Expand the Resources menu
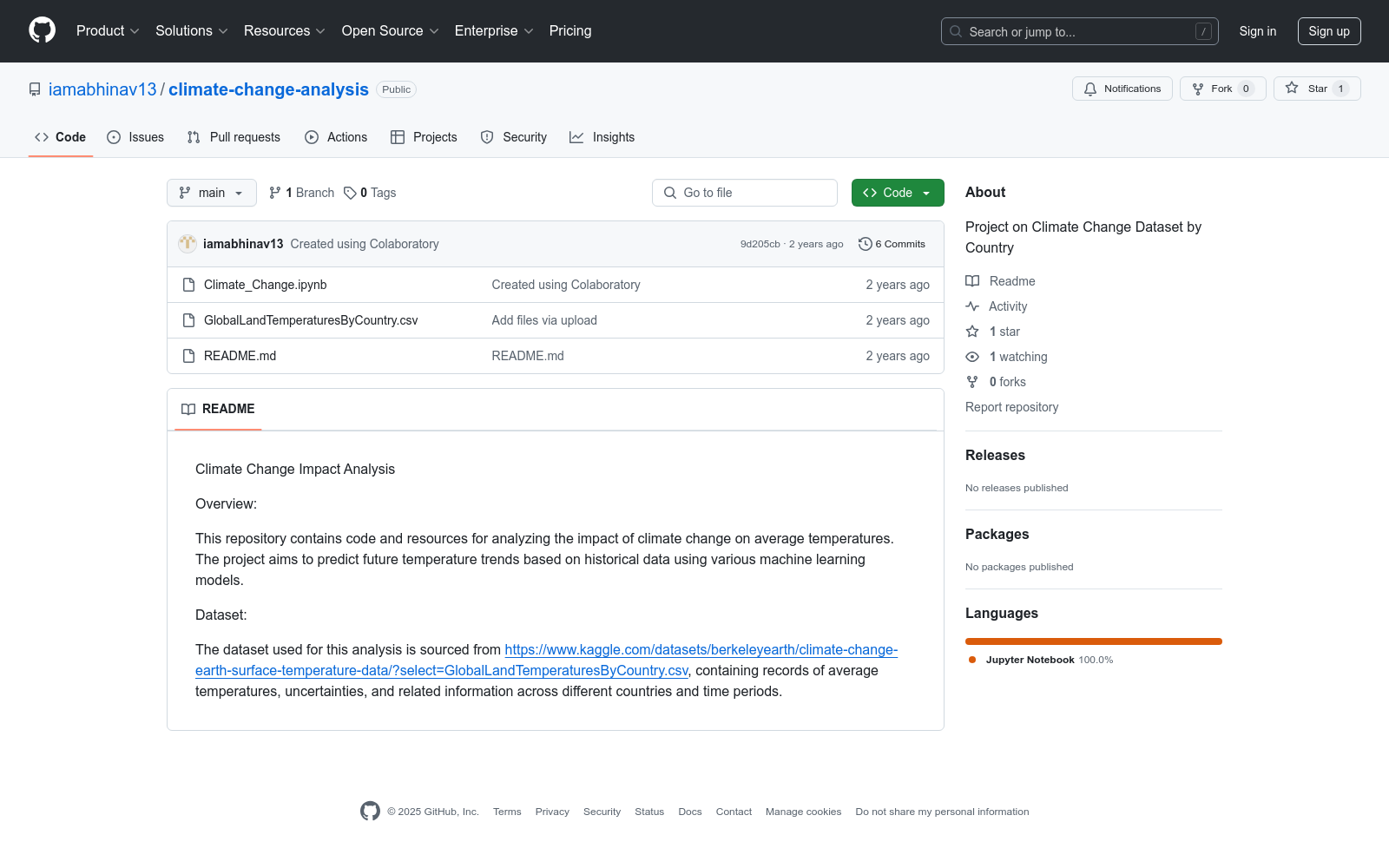Screen dimensions: 1389x868 [285, 31]
